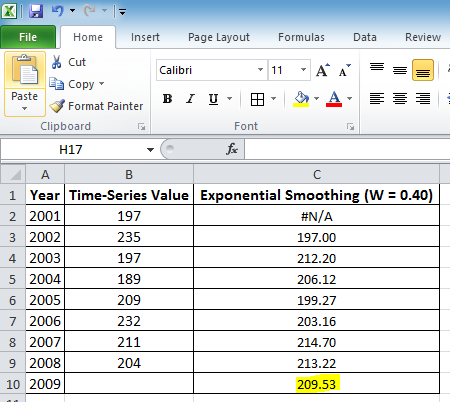This screenshot has width=450, height=402.
Task: Click the Increase Font Size icon
Action: point(322,70)
